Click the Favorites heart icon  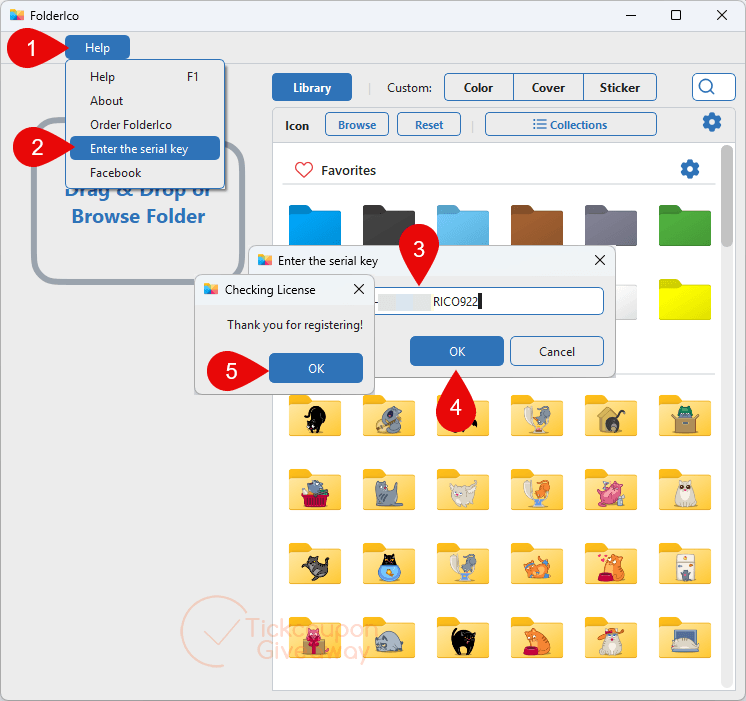304,170
